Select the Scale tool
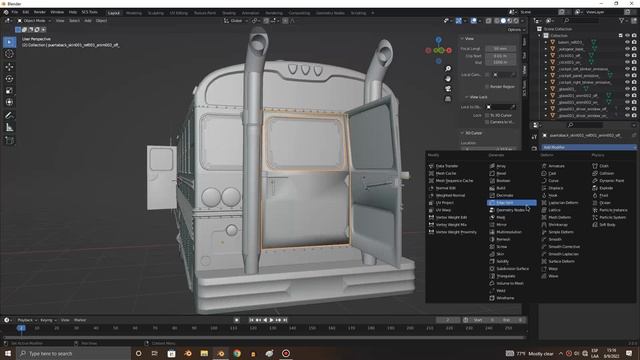 9,91
